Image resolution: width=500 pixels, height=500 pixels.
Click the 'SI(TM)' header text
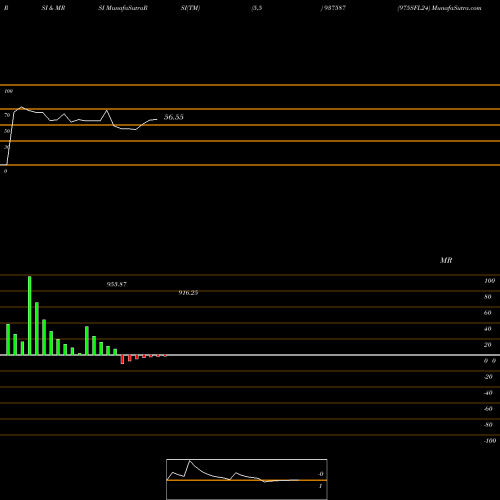190,8
